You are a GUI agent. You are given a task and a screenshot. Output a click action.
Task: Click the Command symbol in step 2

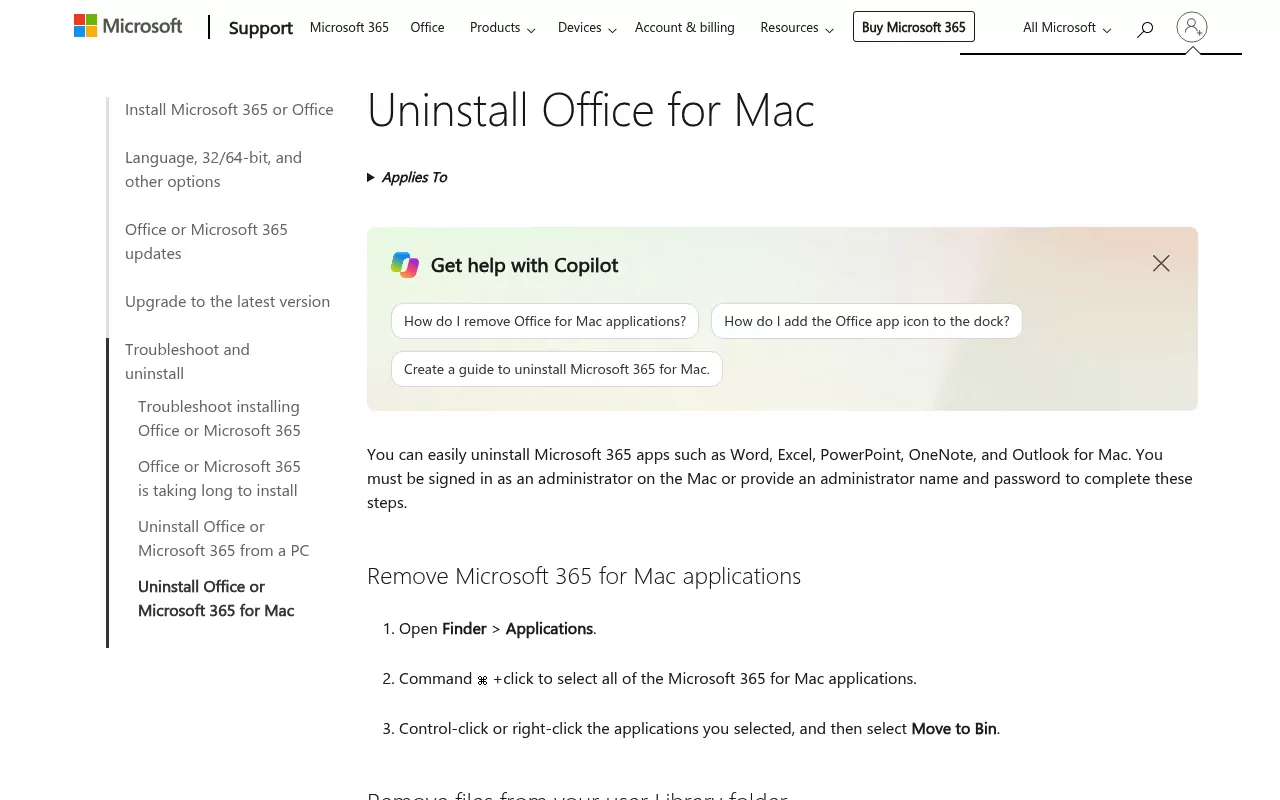coord(482,680)
